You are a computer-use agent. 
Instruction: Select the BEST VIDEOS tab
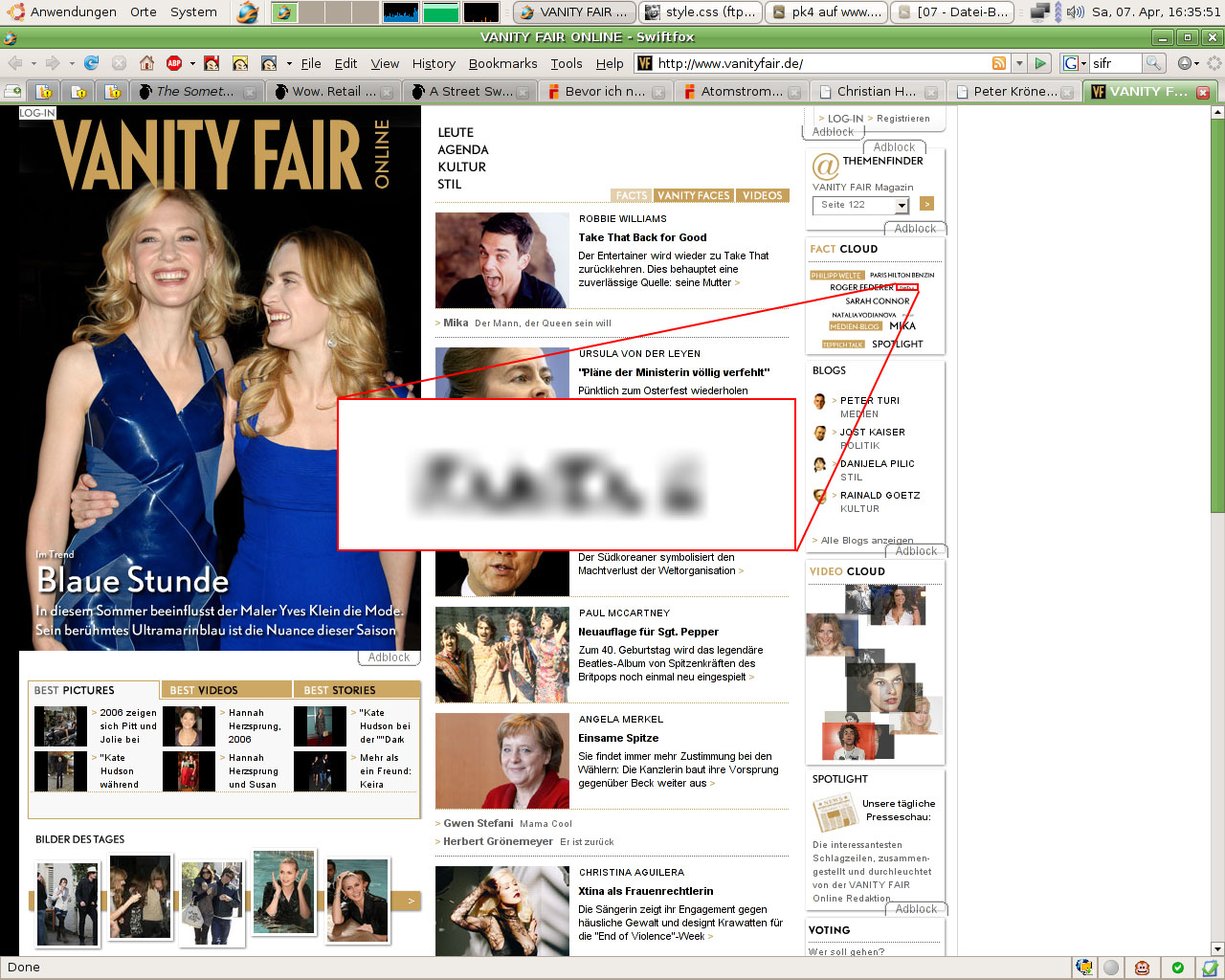(227, 690)
